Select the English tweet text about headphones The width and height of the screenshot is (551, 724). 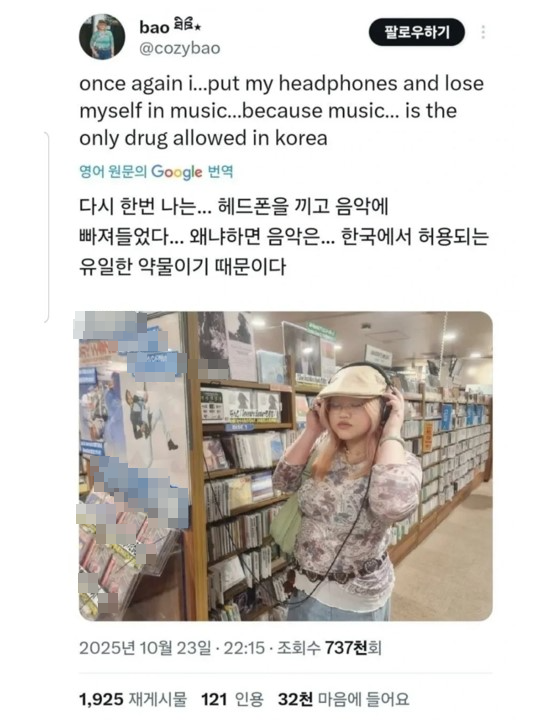pos(282,111)
